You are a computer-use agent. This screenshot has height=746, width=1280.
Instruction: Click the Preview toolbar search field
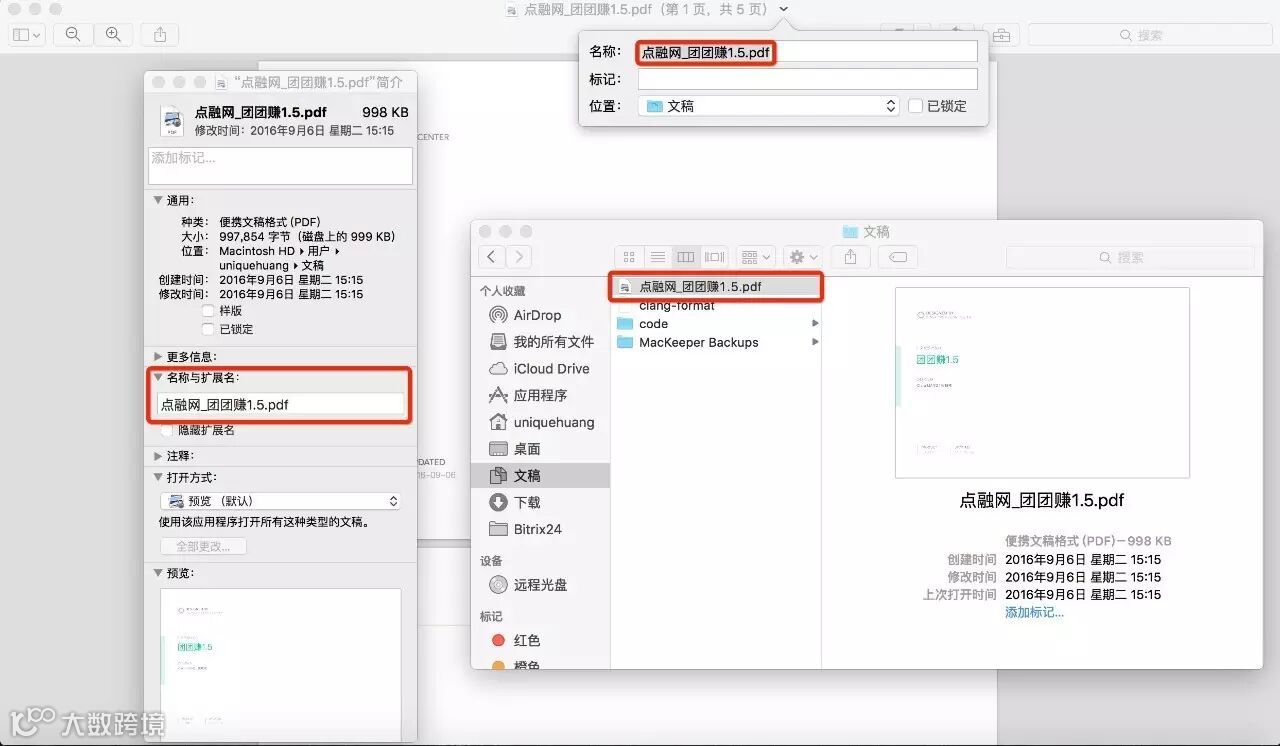tap(1149, 35)
